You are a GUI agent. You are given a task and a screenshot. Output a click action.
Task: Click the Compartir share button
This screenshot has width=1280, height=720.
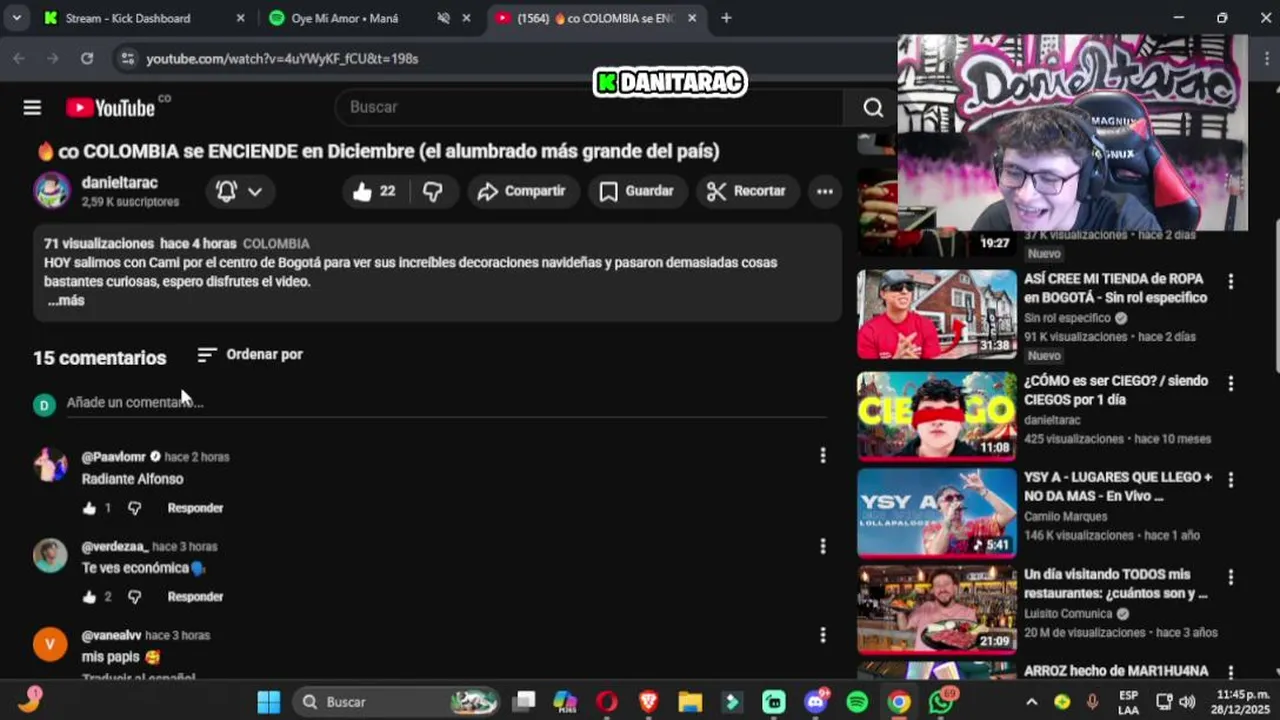pos(522,191)
